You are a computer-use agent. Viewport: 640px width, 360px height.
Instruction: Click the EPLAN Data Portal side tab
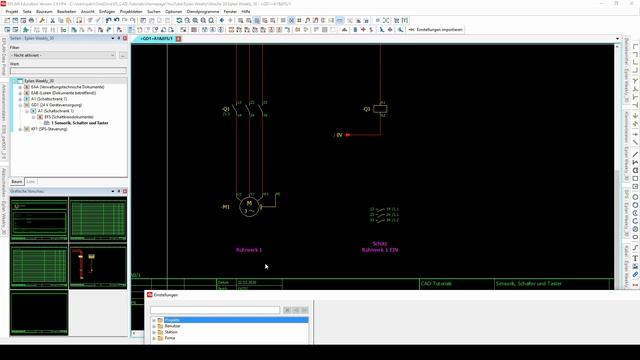4,57
